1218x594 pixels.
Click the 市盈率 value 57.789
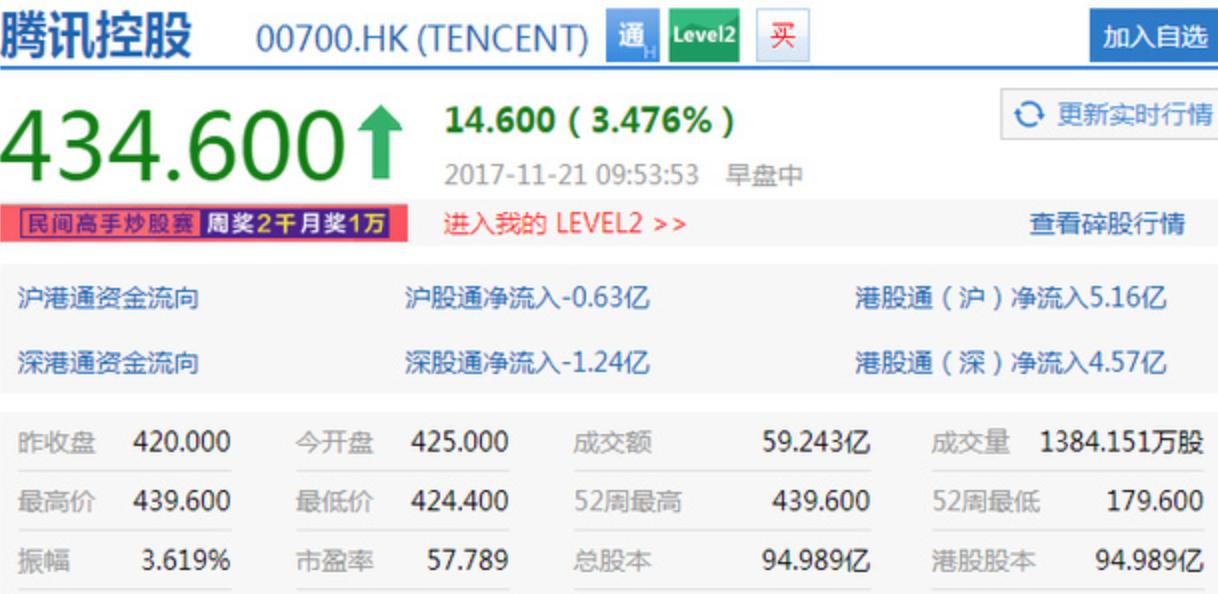(x=468, y=560)
